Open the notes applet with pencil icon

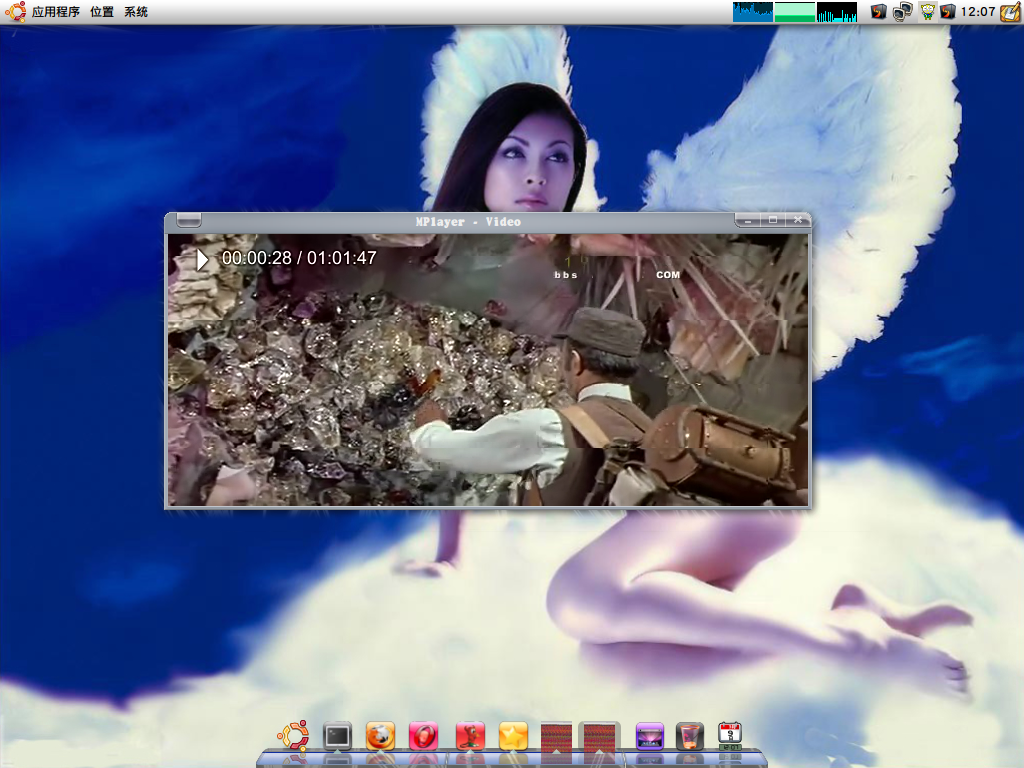click(1010, 12)
